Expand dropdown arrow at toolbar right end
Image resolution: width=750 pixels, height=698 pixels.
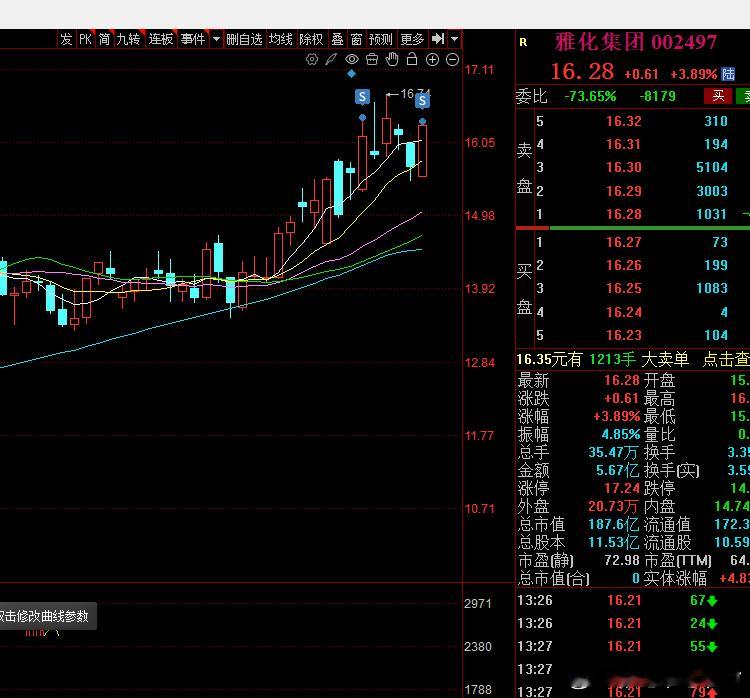[x=454, y=39]
